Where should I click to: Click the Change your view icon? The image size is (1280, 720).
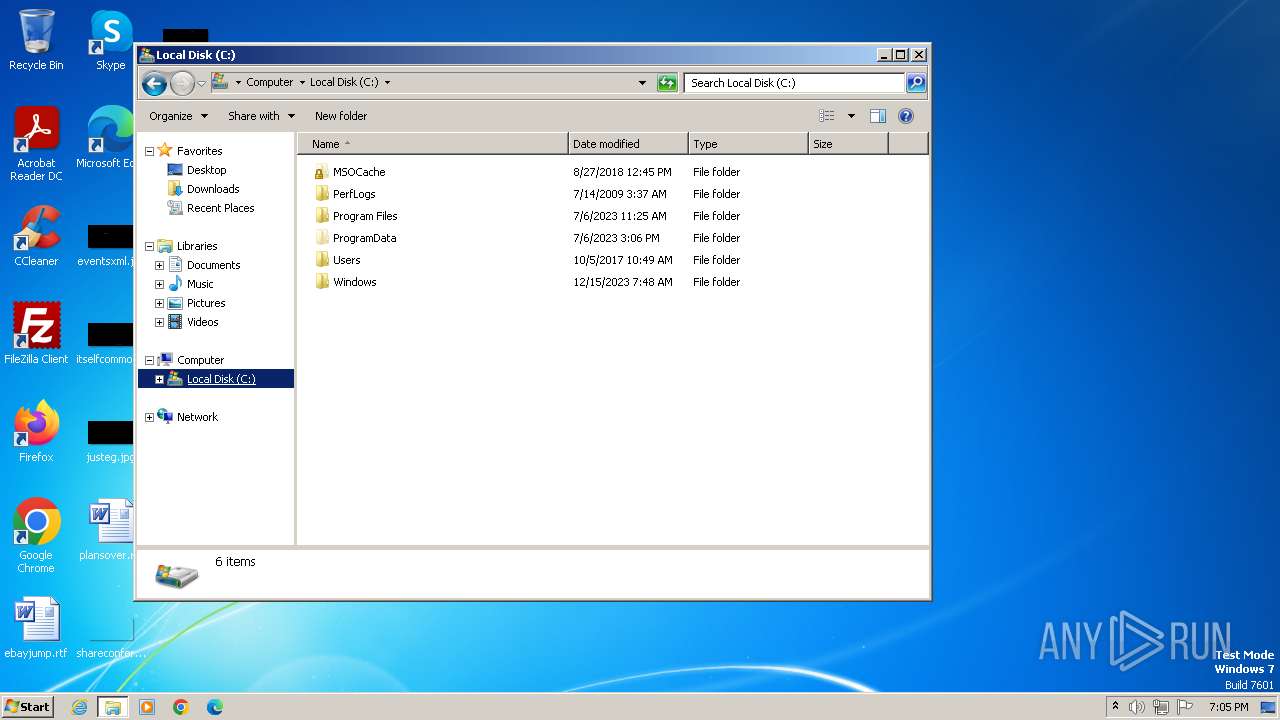pyautogui.click(x=826, y=116)
